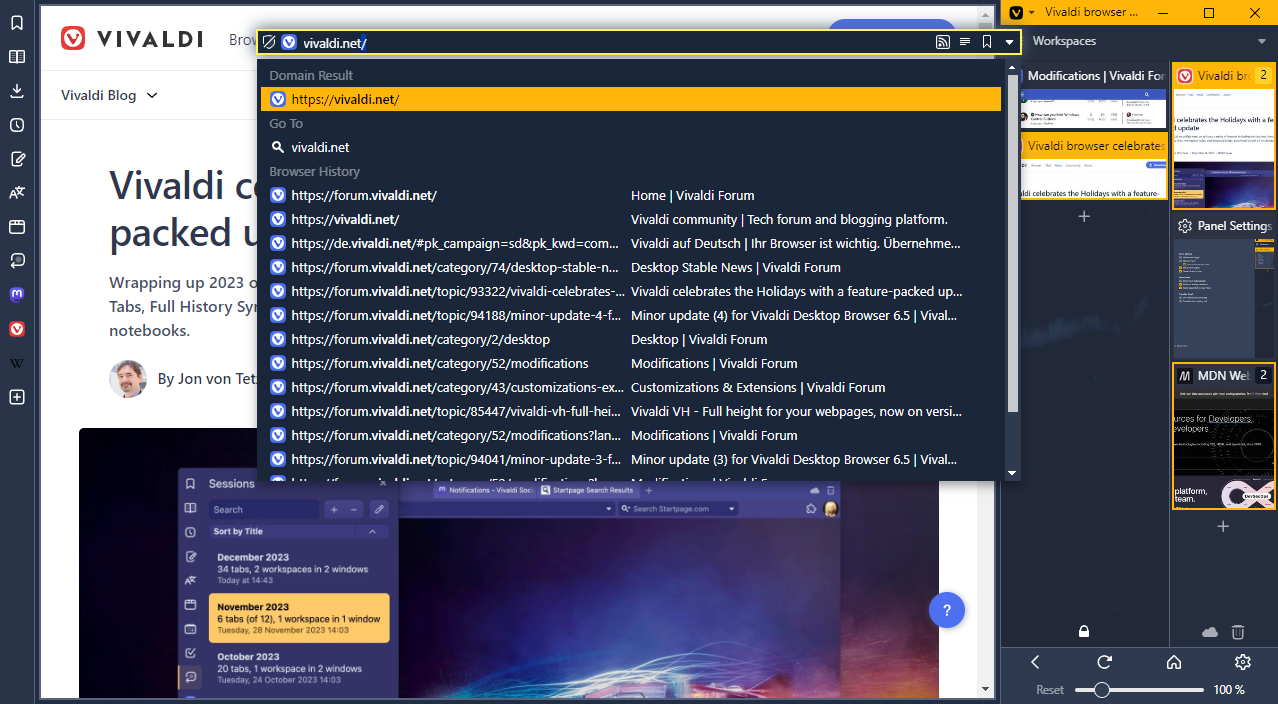Click the dropdown list scrollbar down arrow
Image resolution: width=1278 pixels, height=704 pixels.
[x=1012, y=473]
